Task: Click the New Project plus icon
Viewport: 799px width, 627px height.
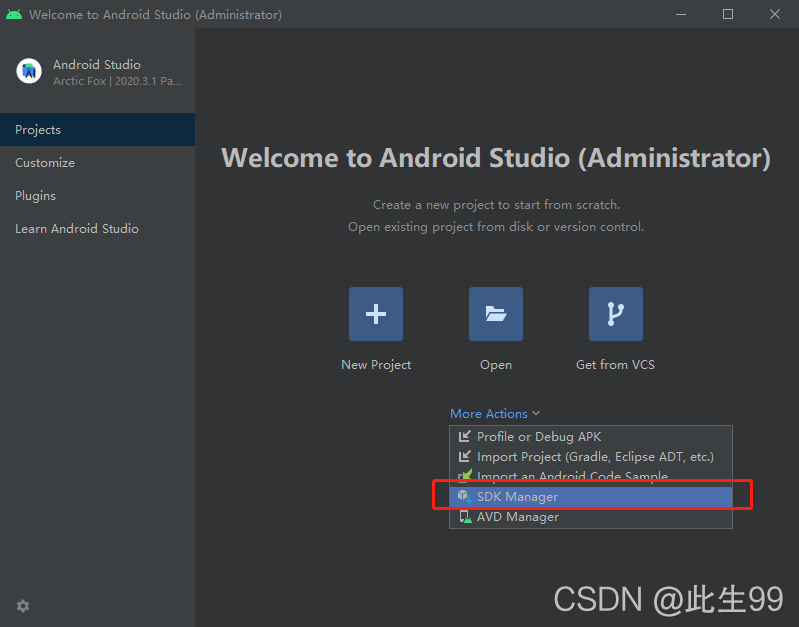Action: pos(376,314)
